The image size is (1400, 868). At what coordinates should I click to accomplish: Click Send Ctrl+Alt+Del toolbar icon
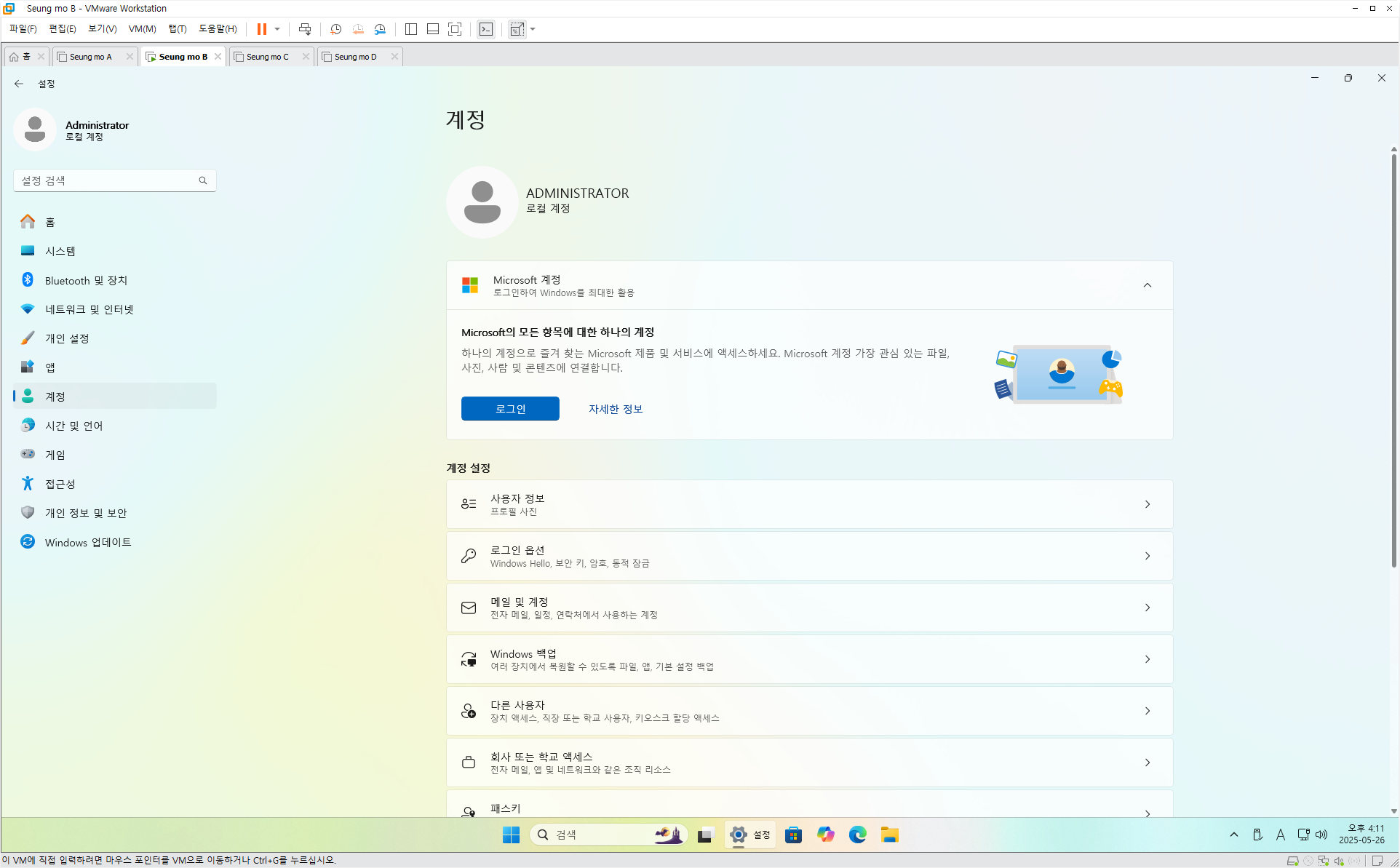(x=305, y=29)
